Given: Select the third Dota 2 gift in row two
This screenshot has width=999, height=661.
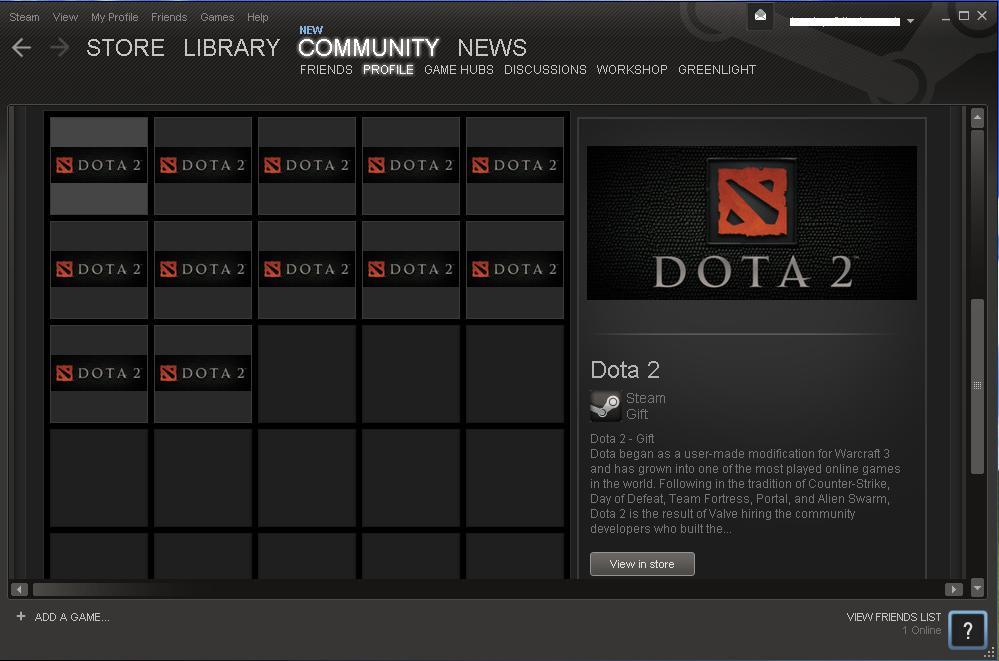Looking at the screenshot, I should (x=306, y=270).
